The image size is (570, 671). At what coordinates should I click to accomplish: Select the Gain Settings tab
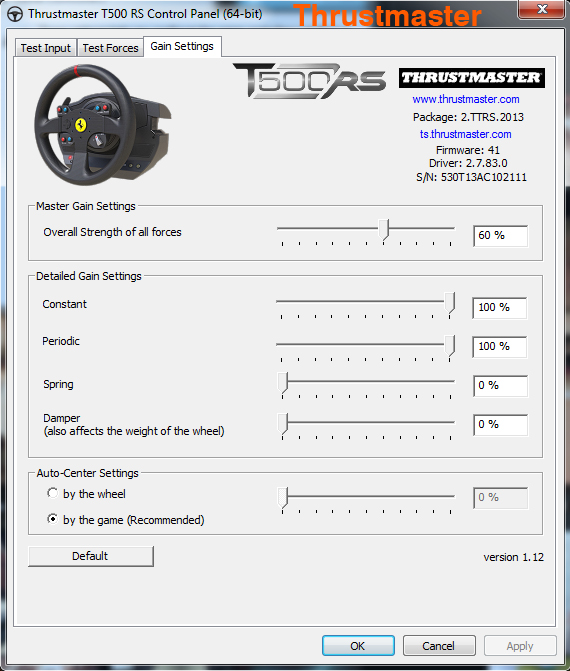pos(182,46)
